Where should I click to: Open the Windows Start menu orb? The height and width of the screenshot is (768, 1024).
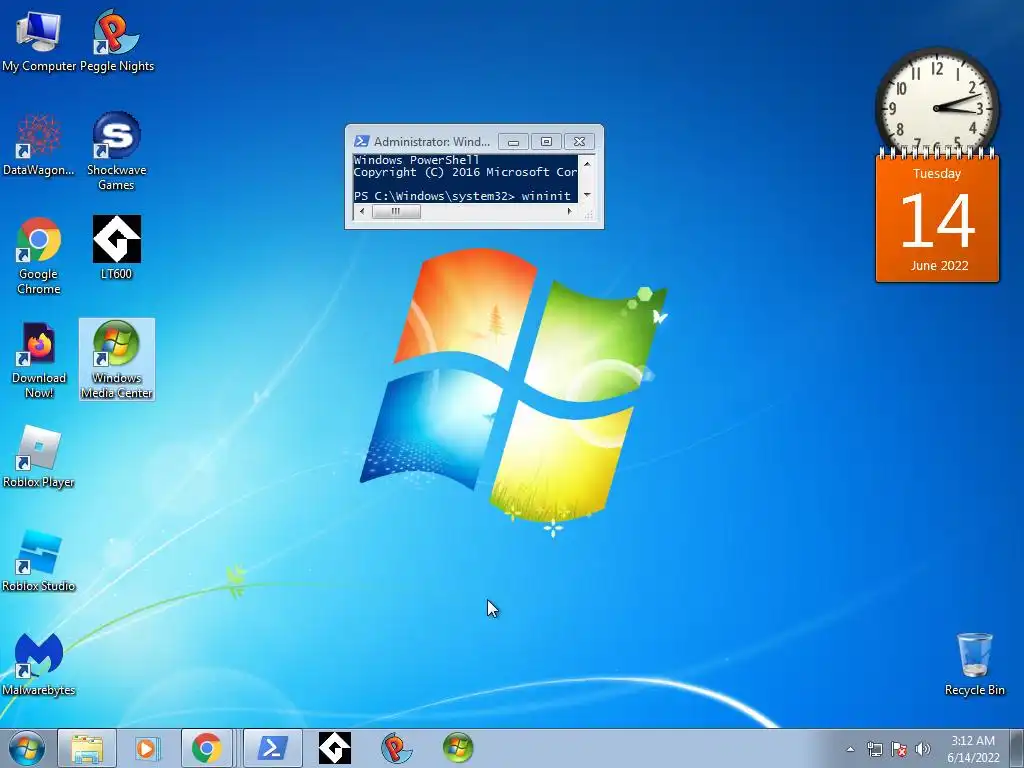point(27,748)
